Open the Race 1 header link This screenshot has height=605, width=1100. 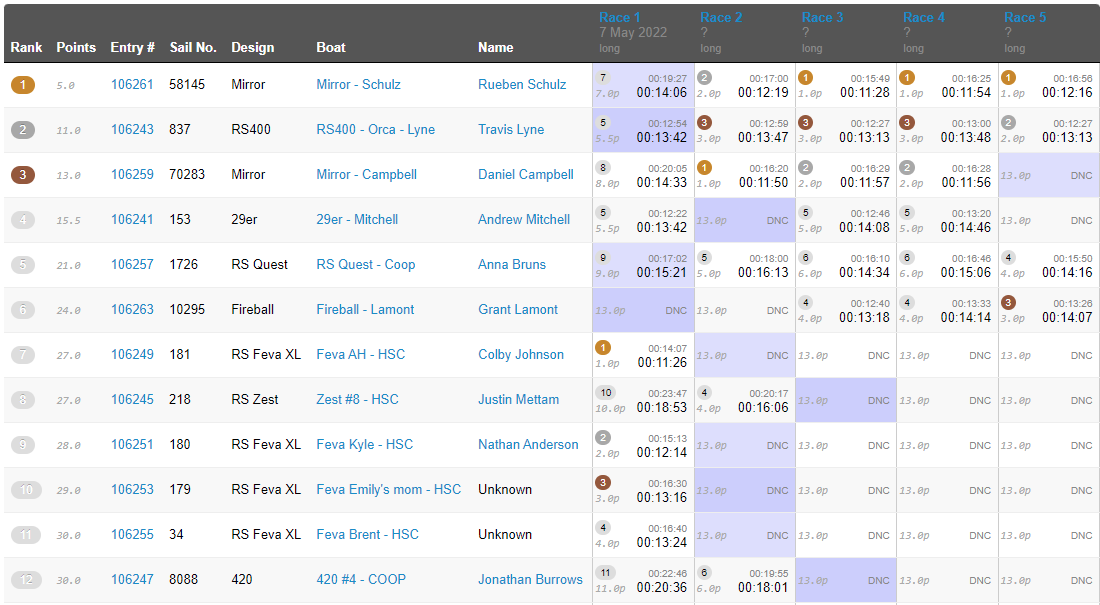pos(619,18)
